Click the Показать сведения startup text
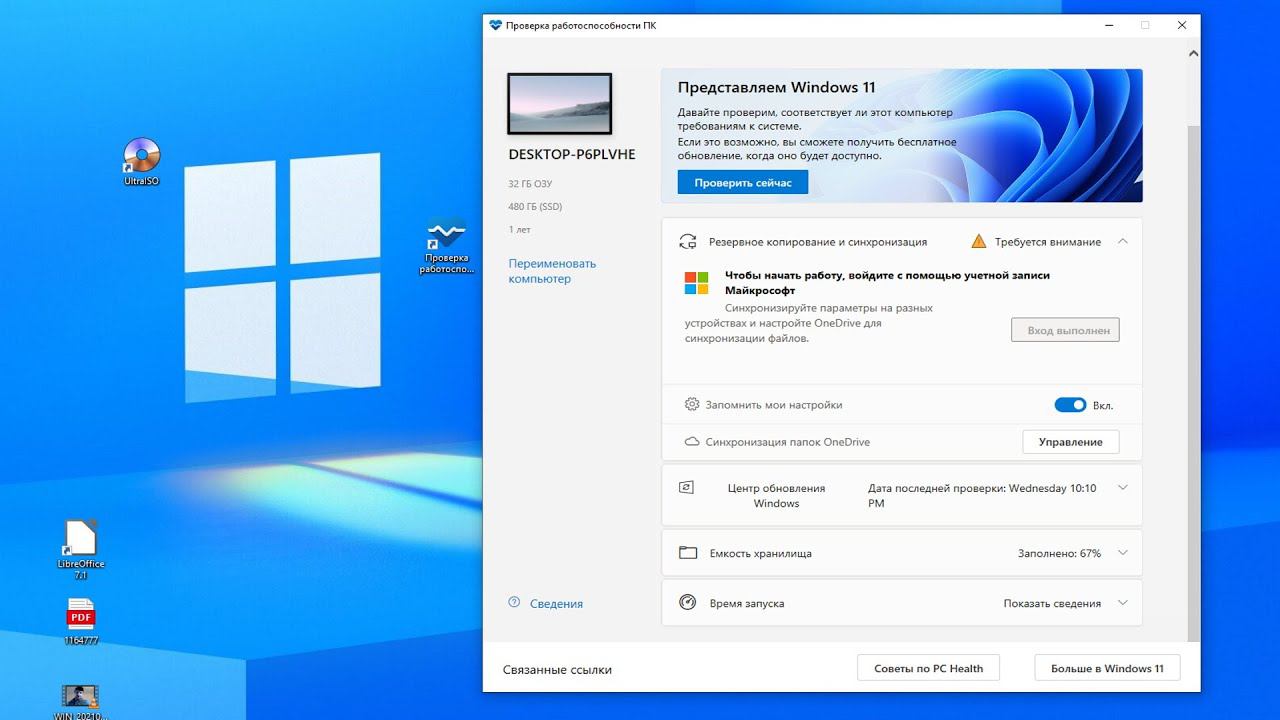The width and height of the screenshot is (1280, 720). tap(1052, 603)
